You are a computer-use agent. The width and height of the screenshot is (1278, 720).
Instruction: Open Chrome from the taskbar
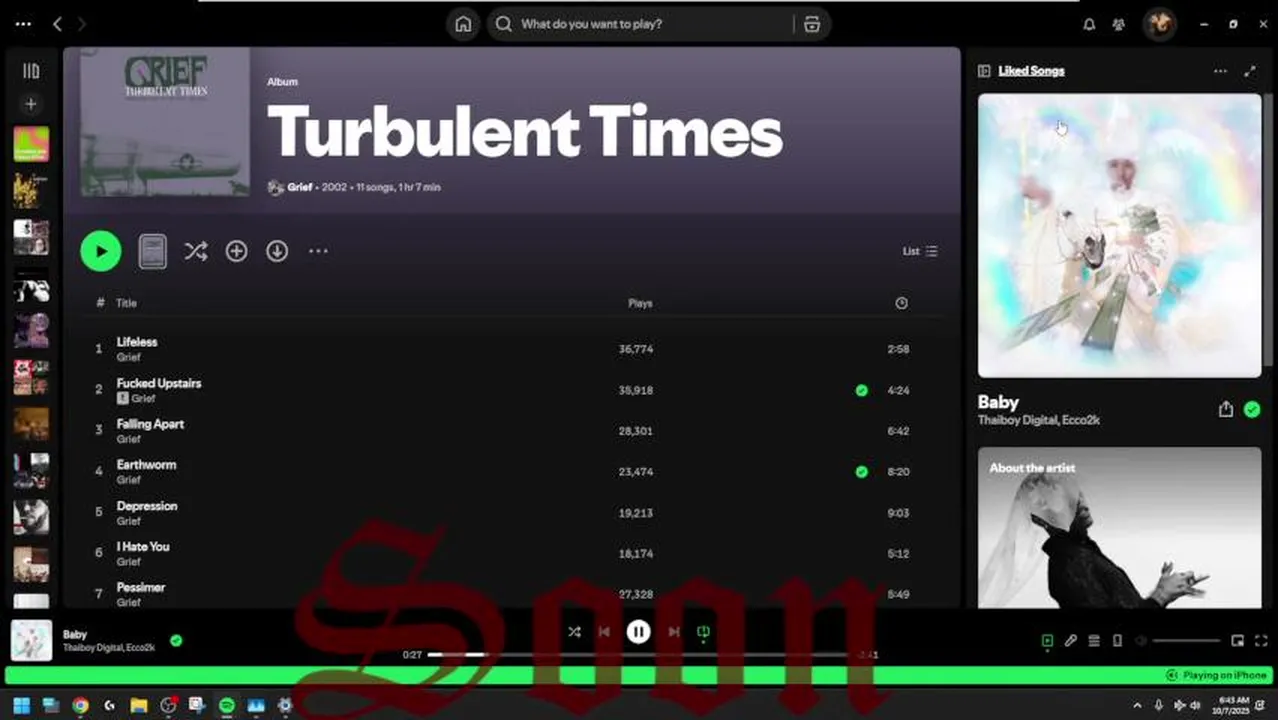pos(80,706)
